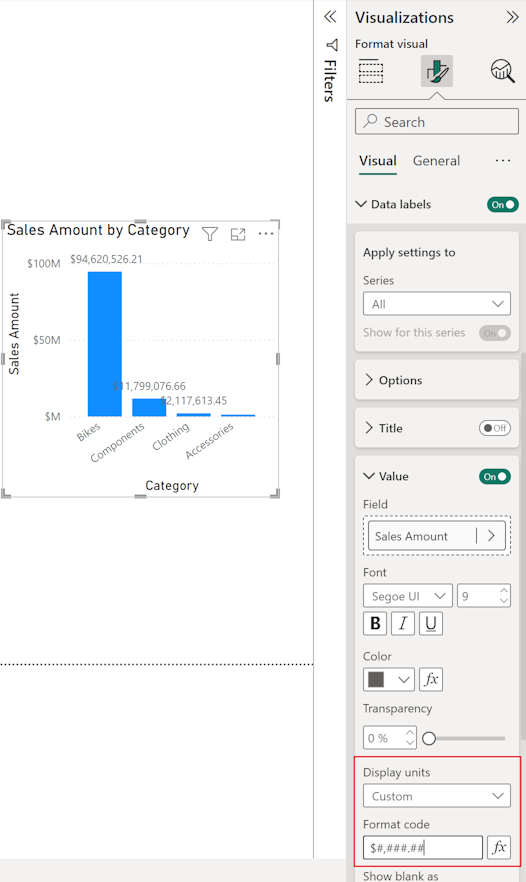Select the Format visual paintbrush icon

437,71
